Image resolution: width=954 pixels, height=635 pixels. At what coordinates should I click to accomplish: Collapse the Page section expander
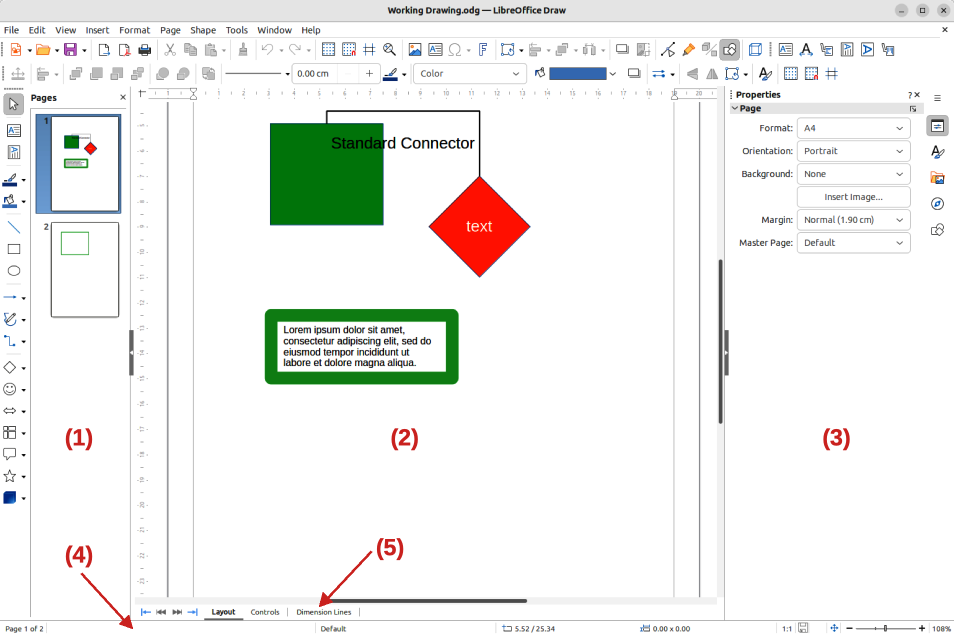tap(735, 108)
